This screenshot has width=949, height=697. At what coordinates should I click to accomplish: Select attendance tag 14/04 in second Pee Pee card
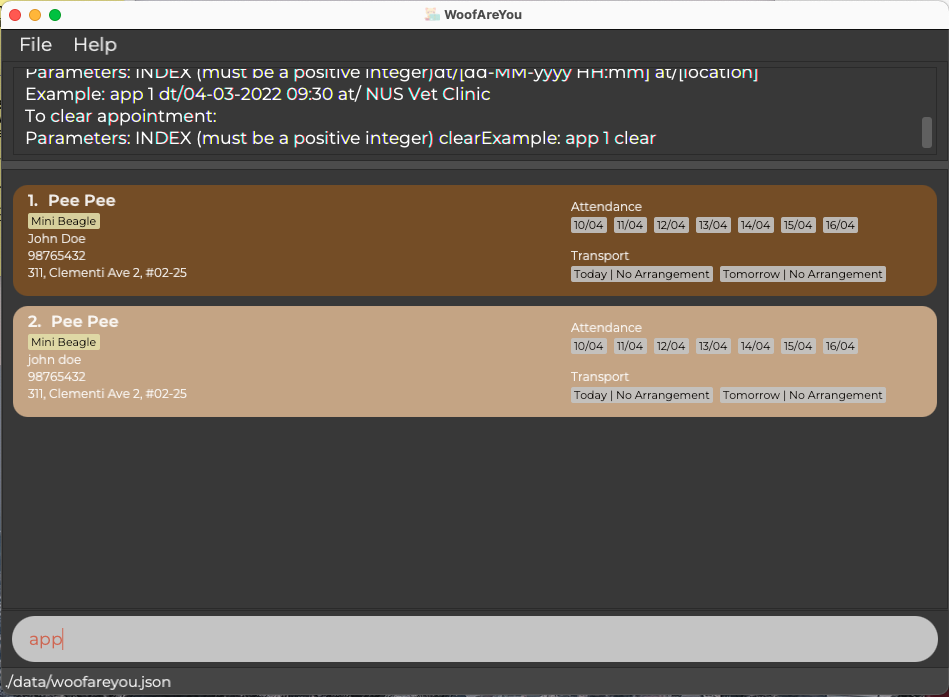(x=755, y=346)
